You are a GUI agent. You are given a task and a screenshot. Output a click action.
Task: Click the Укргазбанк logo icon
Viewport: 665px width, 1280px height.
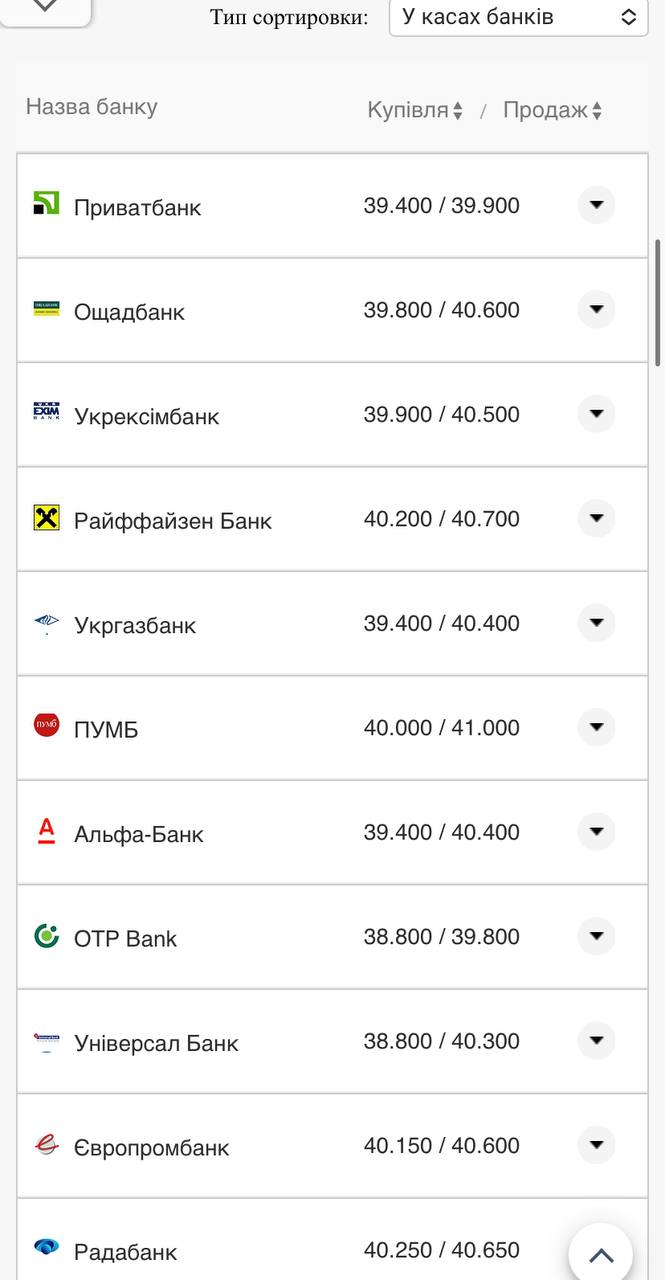pos(46,622)
